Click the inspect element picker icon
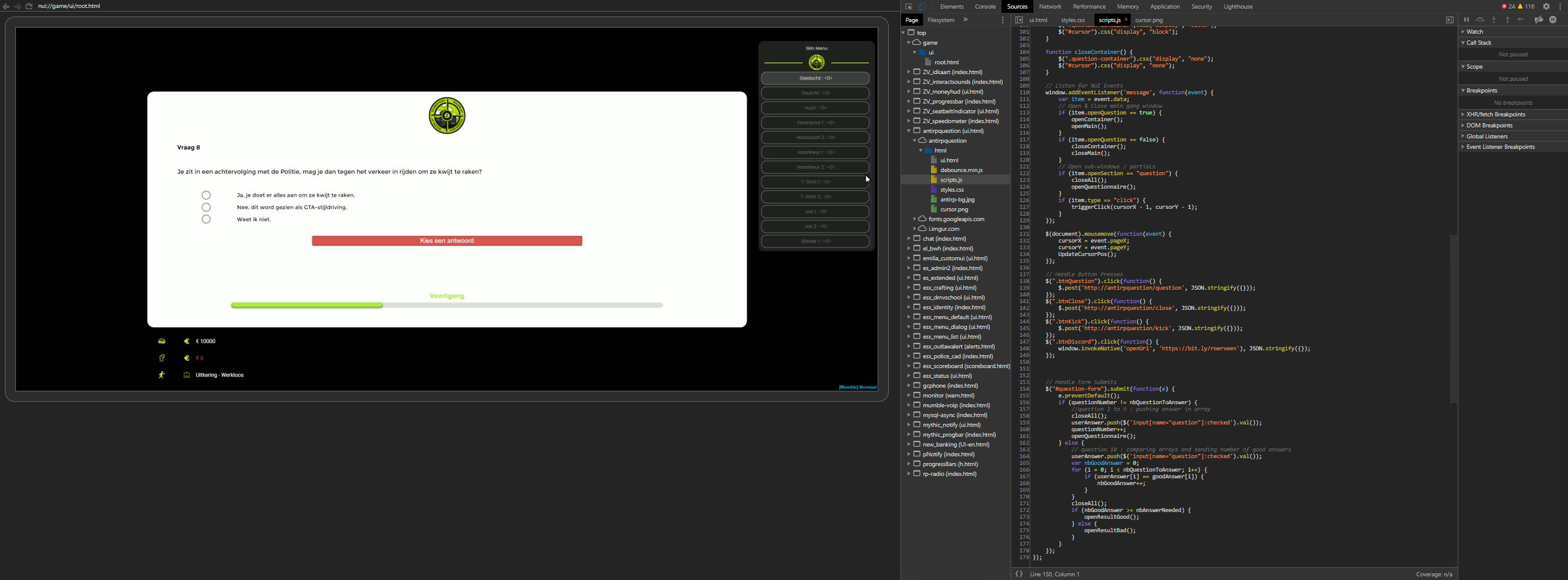1568x580 pixels. point(908,7)
